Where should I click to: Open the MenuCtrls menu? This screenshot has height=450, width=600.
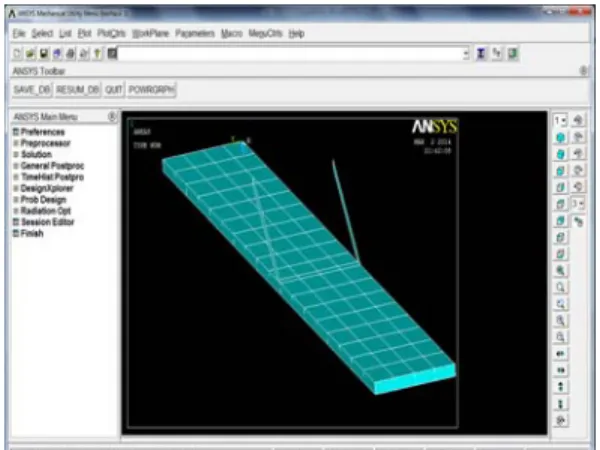[265, 34]
